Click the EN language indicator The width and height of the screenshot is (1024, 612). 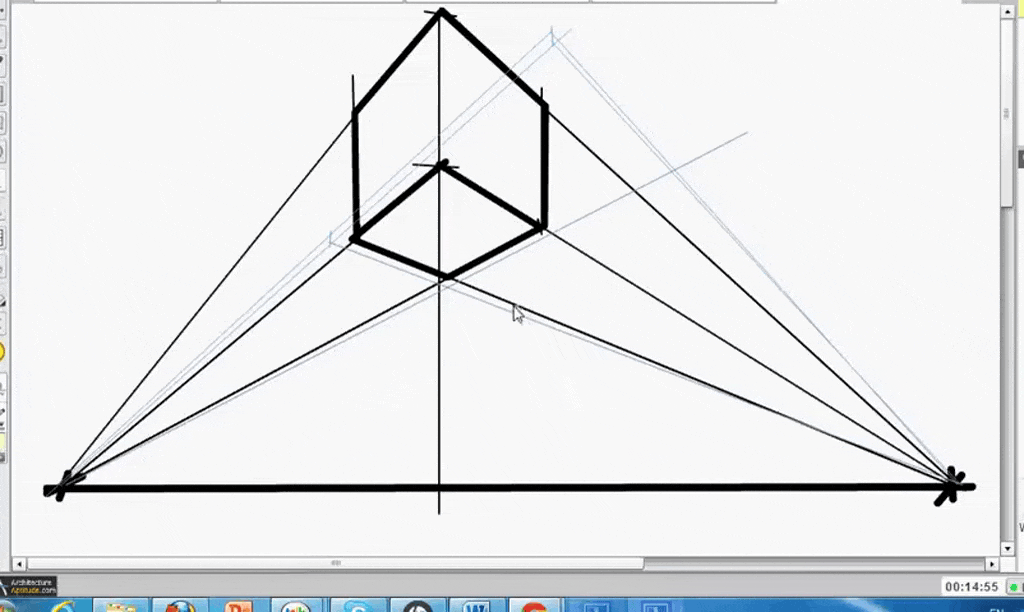click(x=997, y=609)
